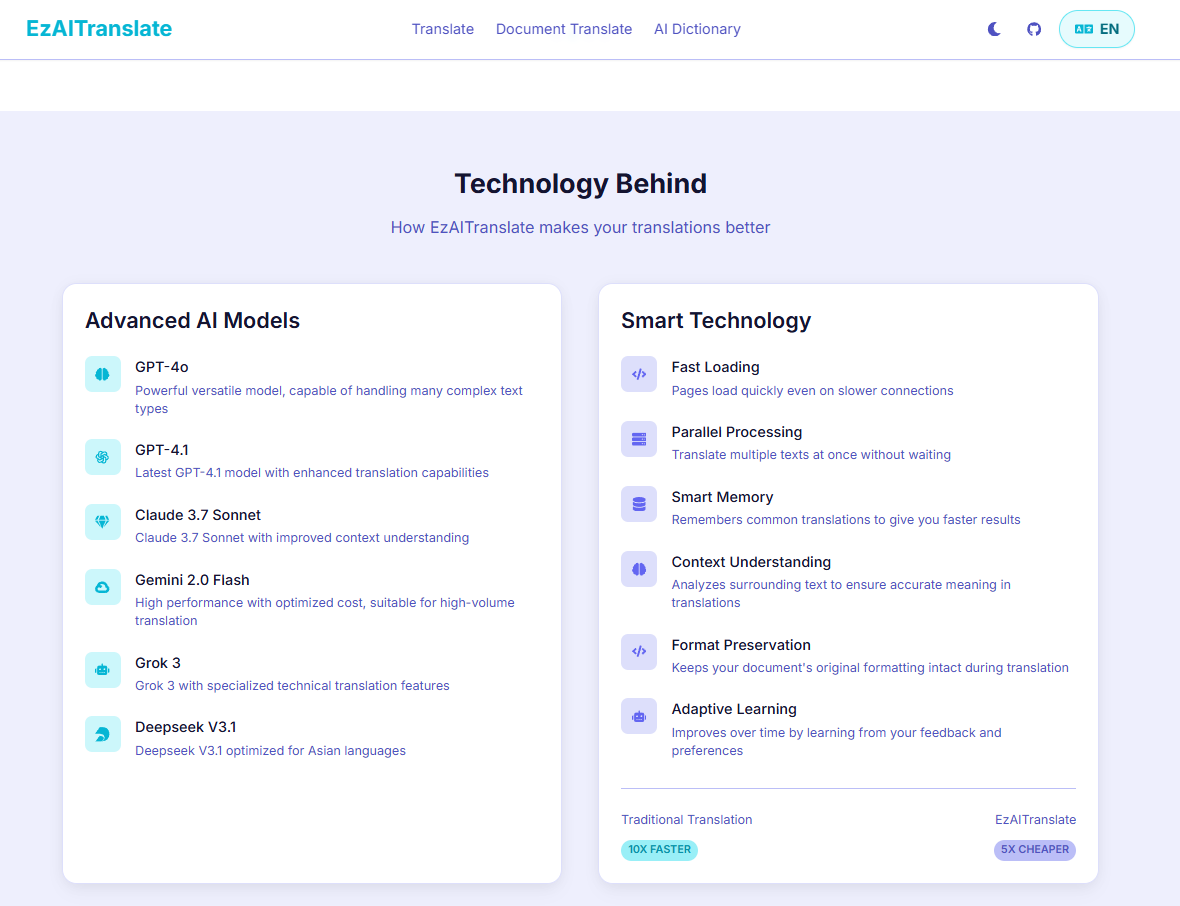Viewport: 1180px width, 906px height.
Task: Click the Traditional Translation label
Action: [686, 819]
